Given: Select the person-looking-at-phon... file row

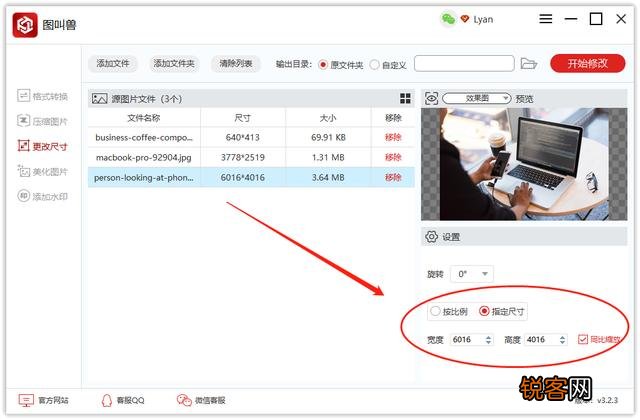Looking at the screenshot, I should click(251, 178).
